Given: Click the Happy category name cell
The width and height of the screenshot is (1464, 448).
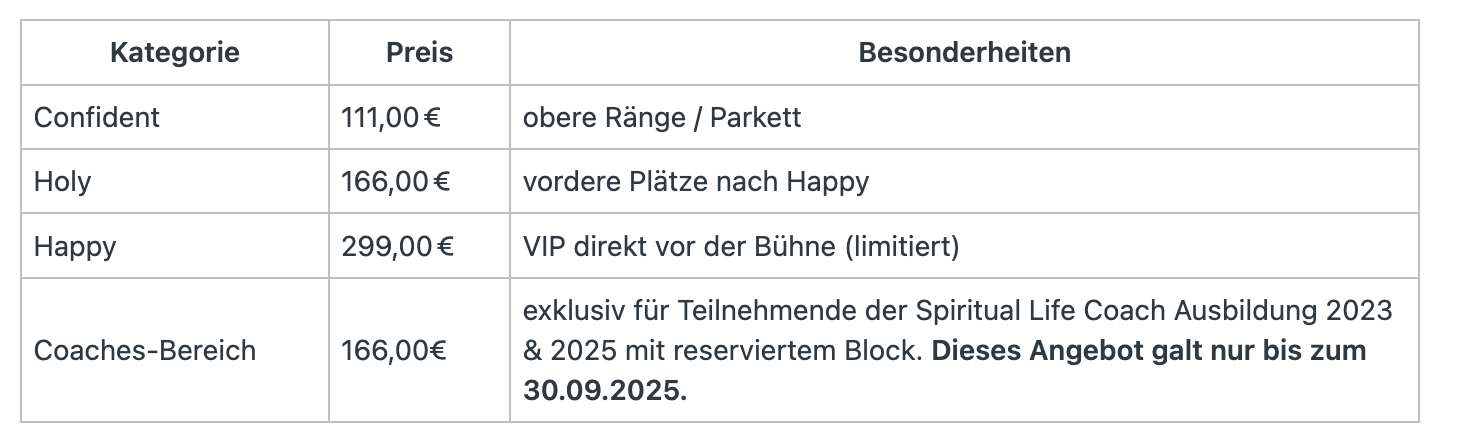Looking at the screenshot, I should 75,245.
